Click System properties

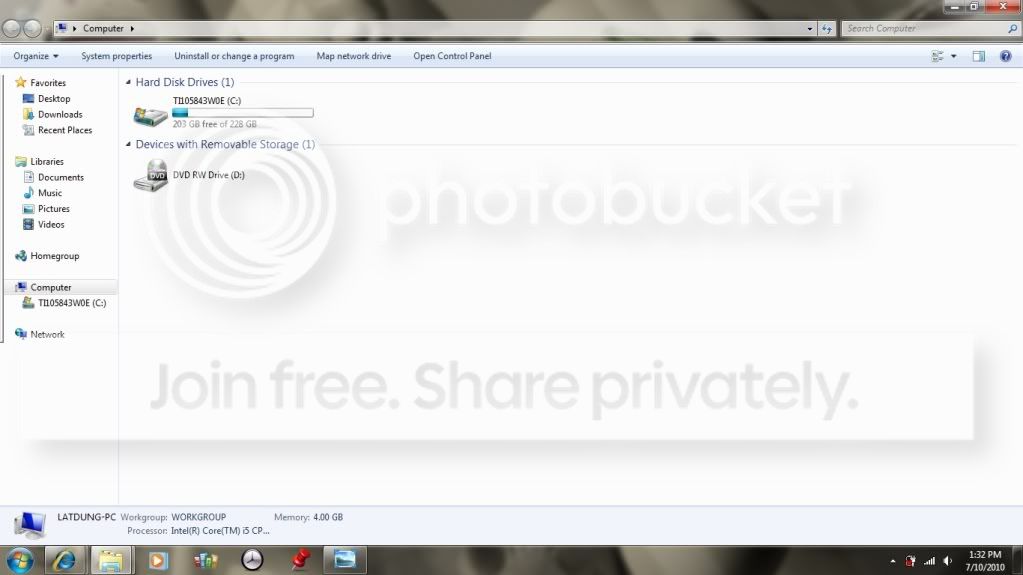point(117,56)
